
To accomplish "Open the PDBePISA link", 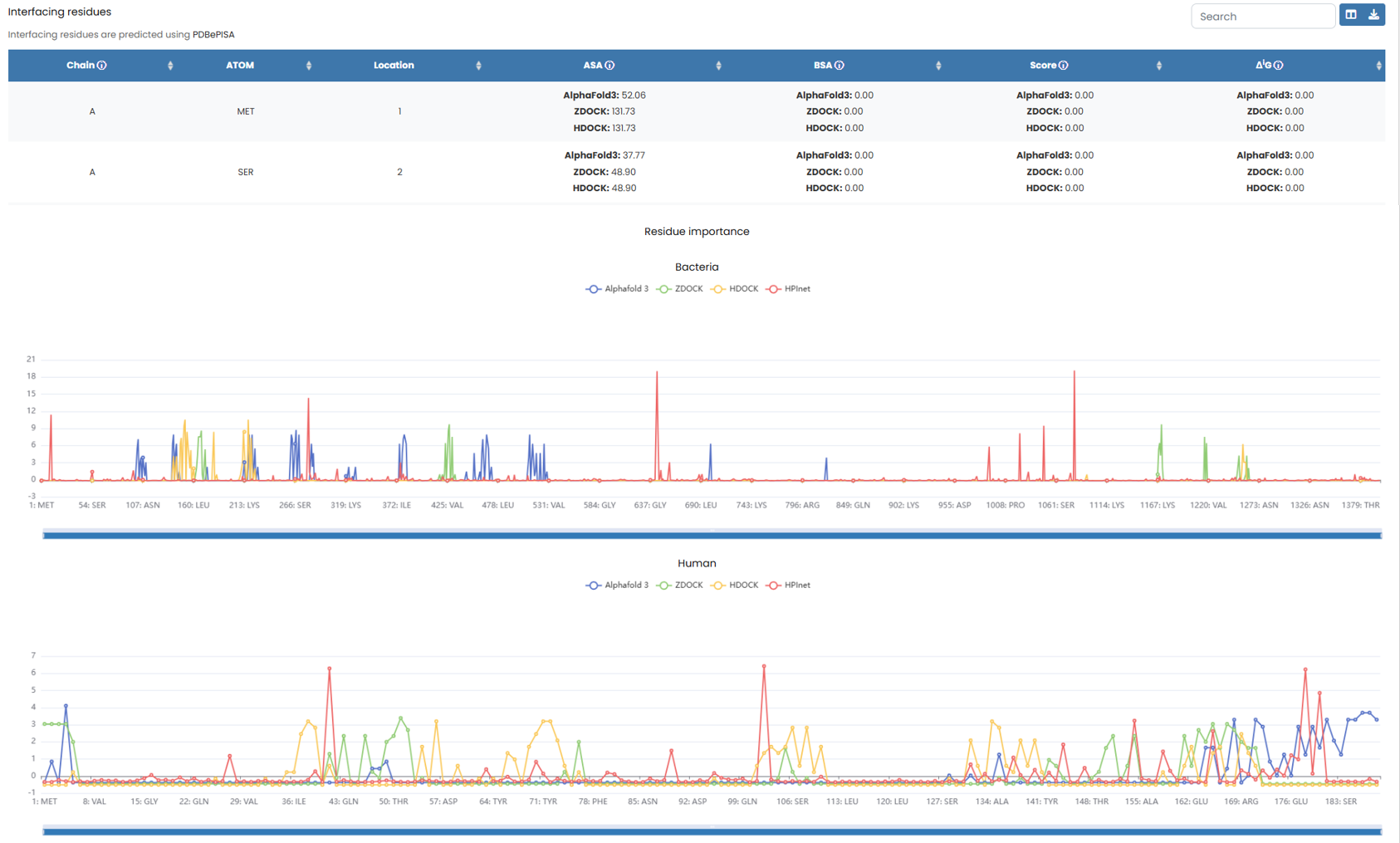I will coord(213,35).
